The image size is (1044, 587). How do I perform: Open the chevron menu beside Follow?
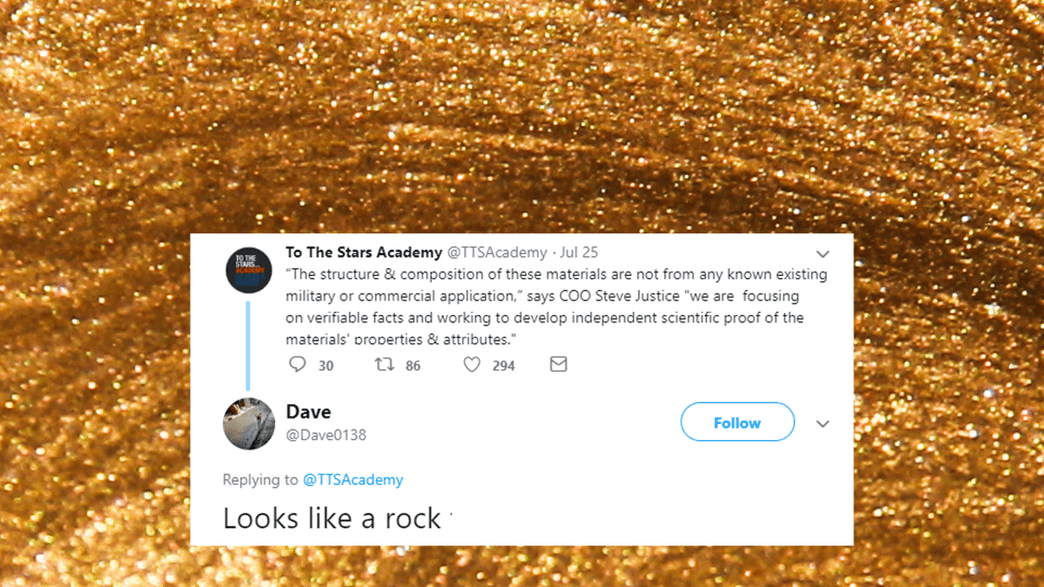click(x=822, y=424)
